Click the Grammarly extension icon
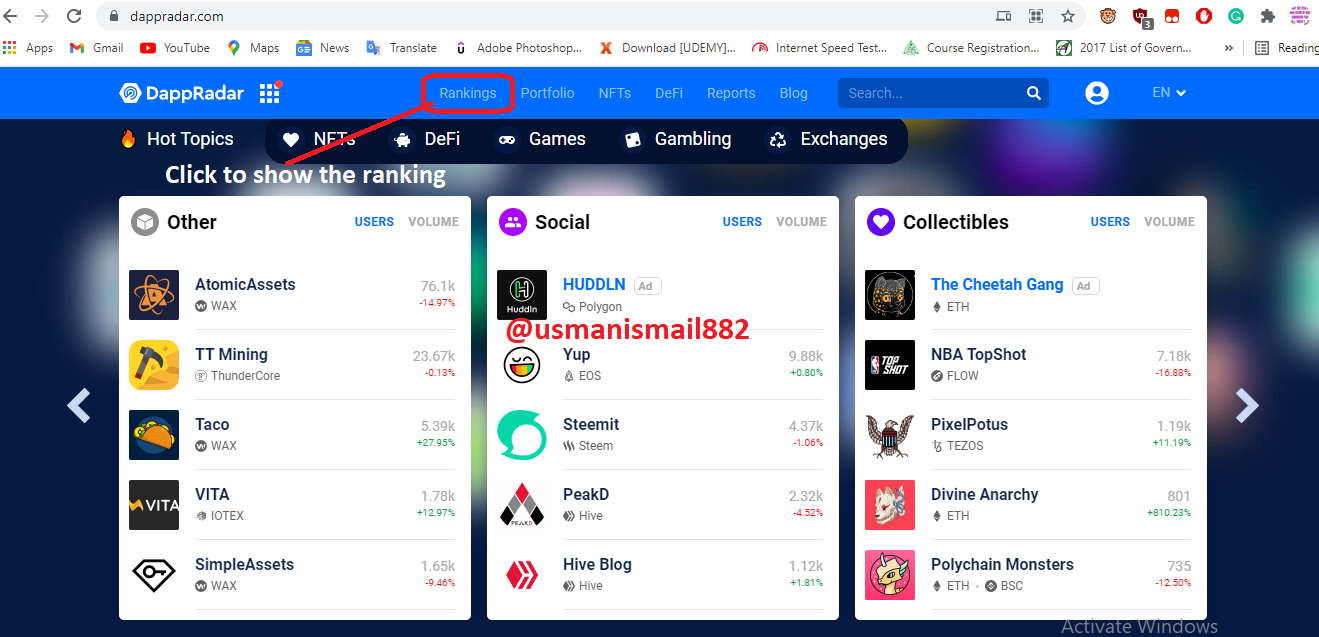Viewport: 1319px width, 637px height. 1236,16
